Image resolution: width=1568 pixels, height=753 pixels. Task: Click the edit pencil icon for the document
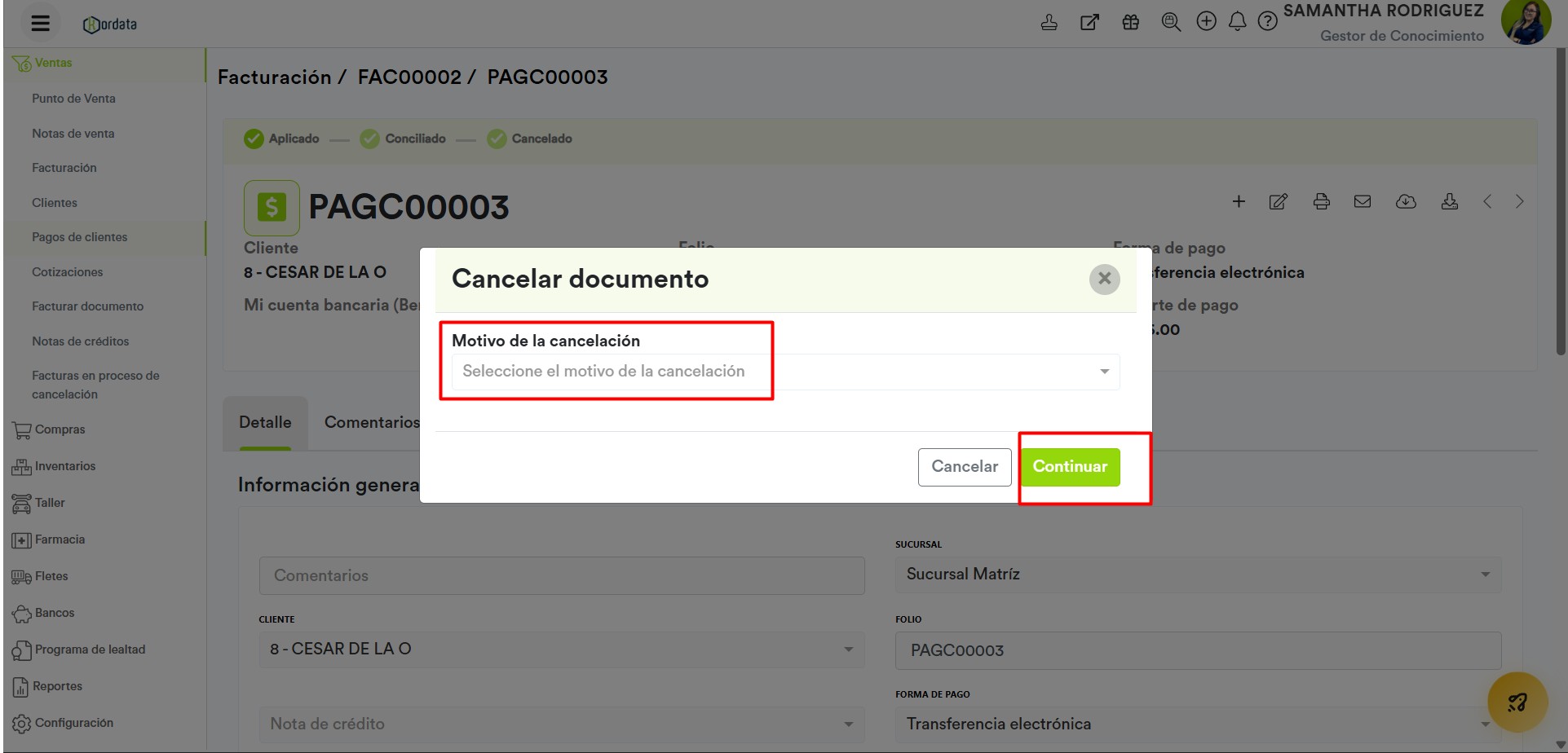[1279, 201]
